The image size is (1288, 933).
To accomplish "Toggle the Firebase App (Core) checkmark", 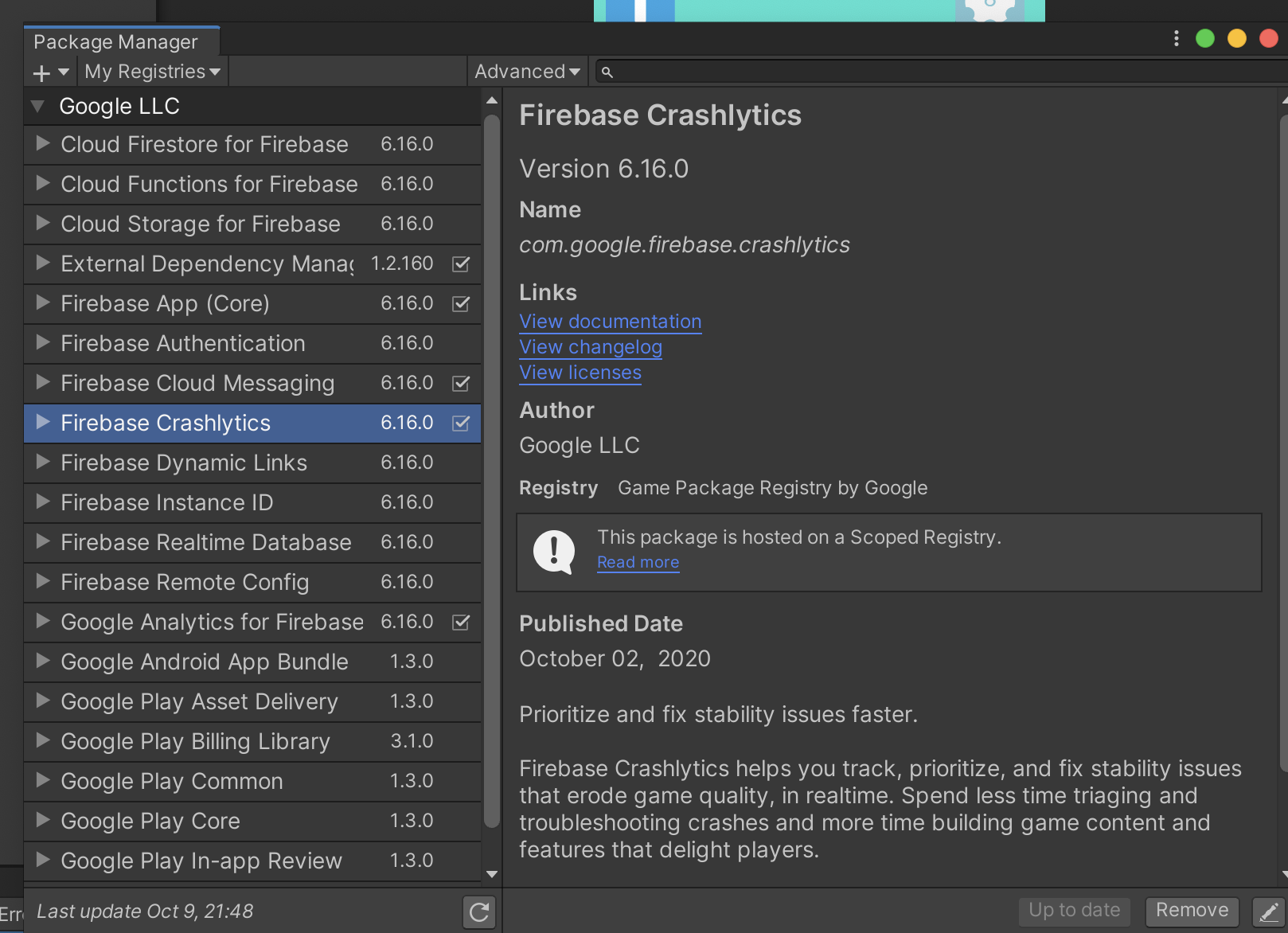I will click(461, 303).
